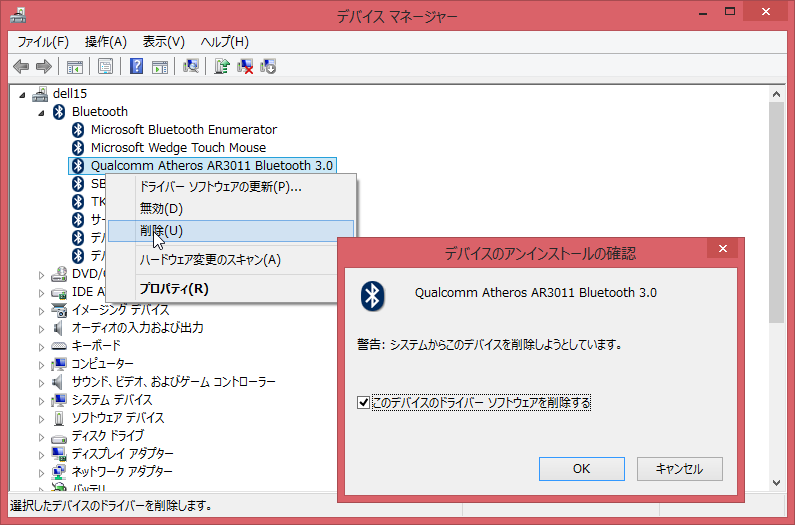Image resolution: width=795 pixels, height=525 pixels.
Task: Click the キーボード keyboard icon
Action: coord(59,346)
